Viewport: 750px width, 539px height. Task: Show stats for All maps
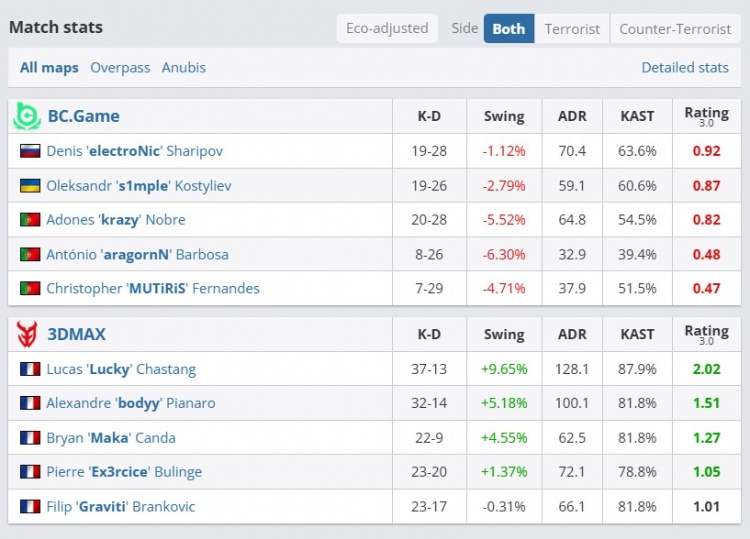click(49, 68)
